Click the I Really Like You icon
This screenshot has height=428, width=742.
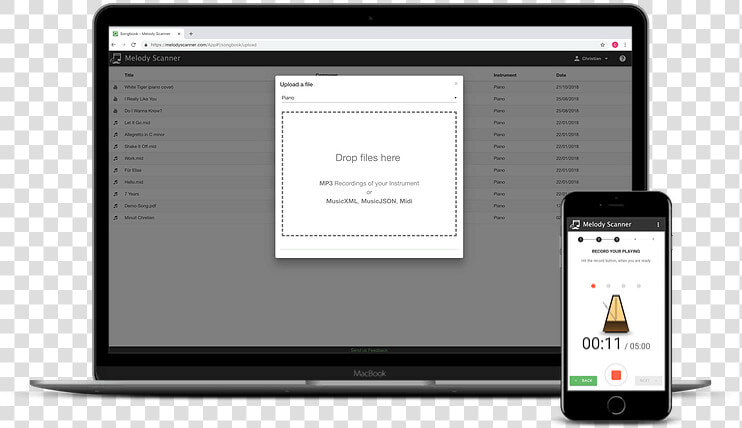point(115,99)
